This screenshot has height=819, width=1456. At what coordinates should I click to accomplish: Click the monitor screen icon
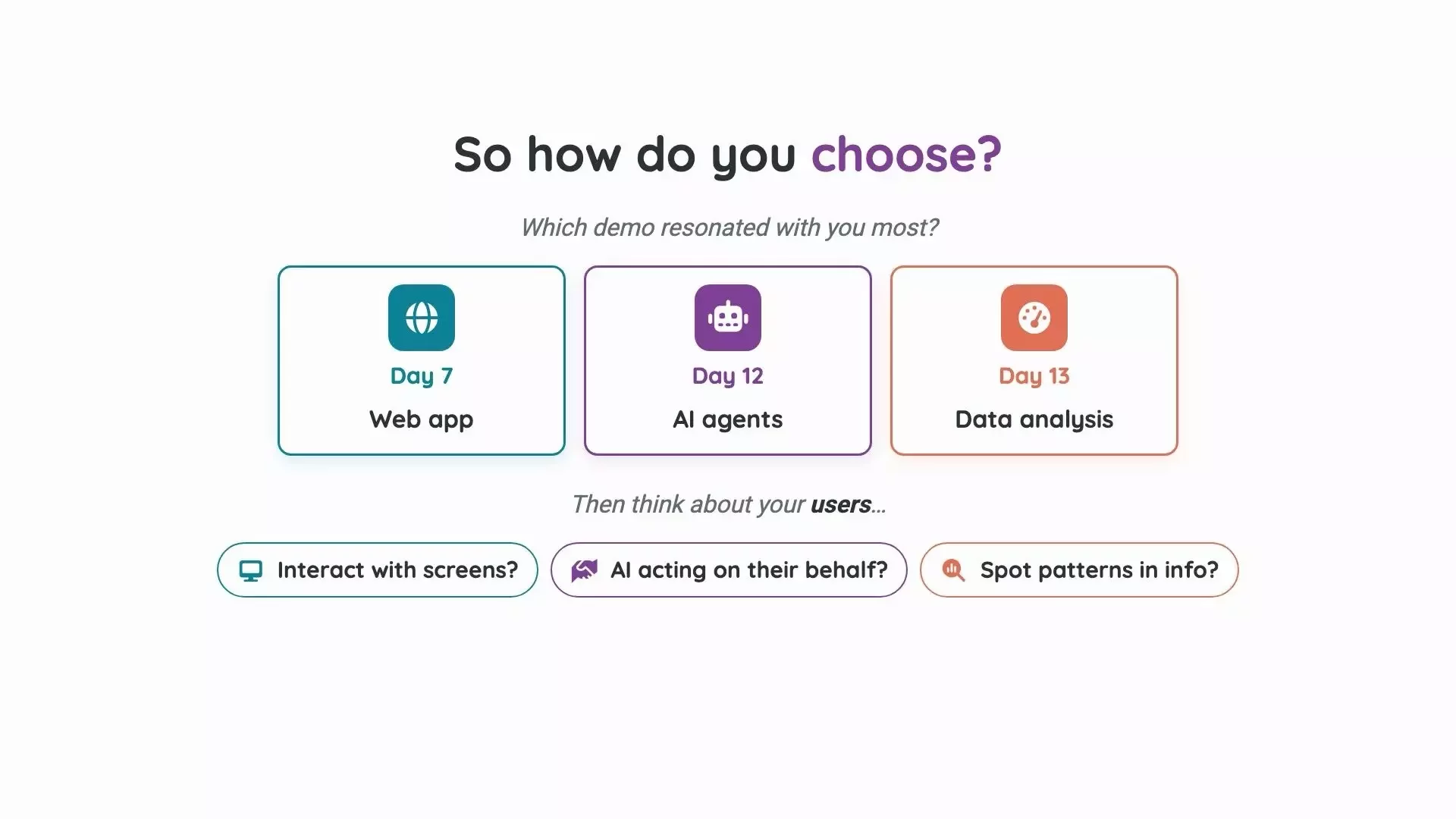tap(251, 570)
